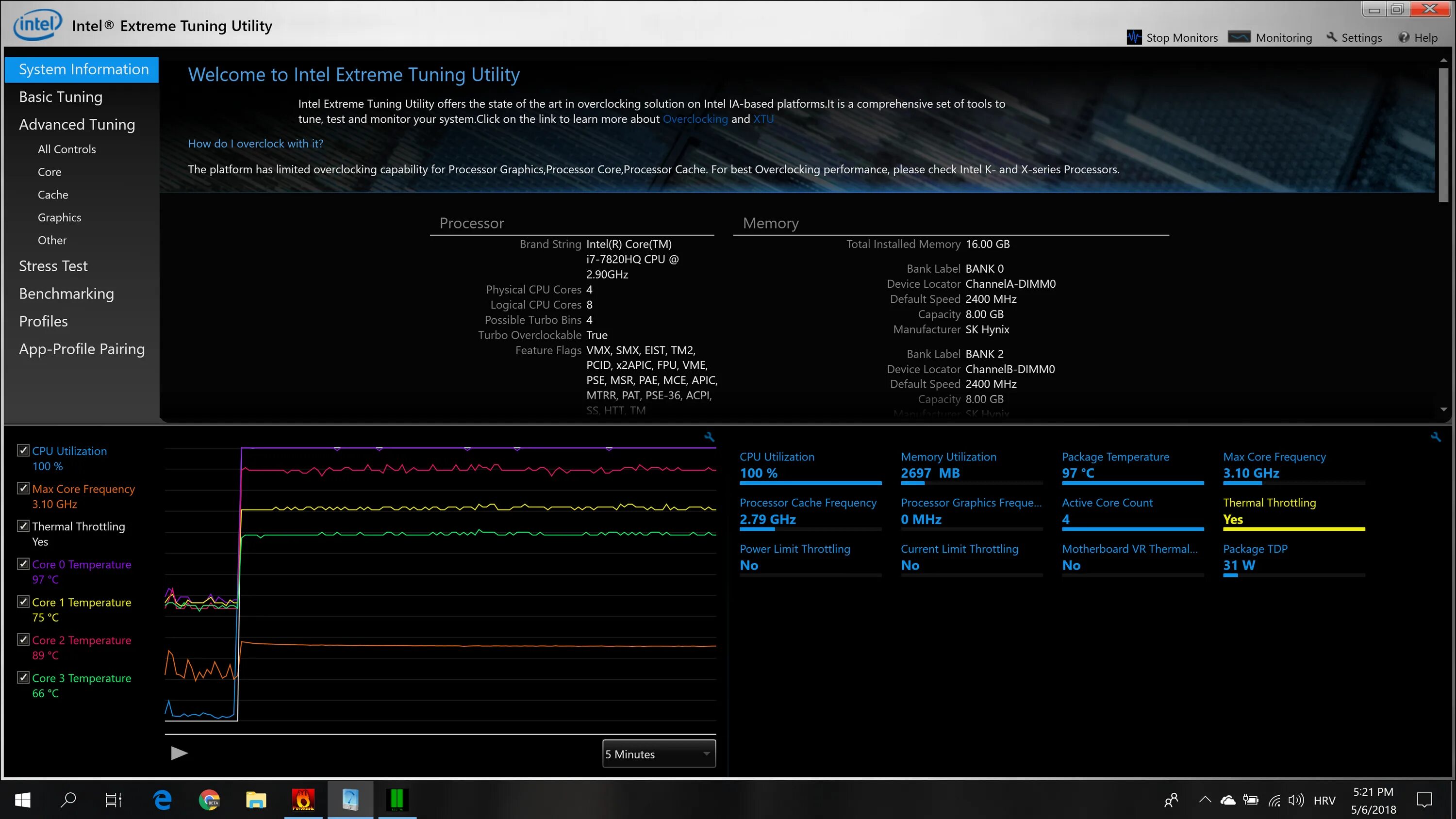The height and width of the screenshot is (819, 1456).
Task: Open FurMark from the Windows taskbar
Action: coord(303,799)
